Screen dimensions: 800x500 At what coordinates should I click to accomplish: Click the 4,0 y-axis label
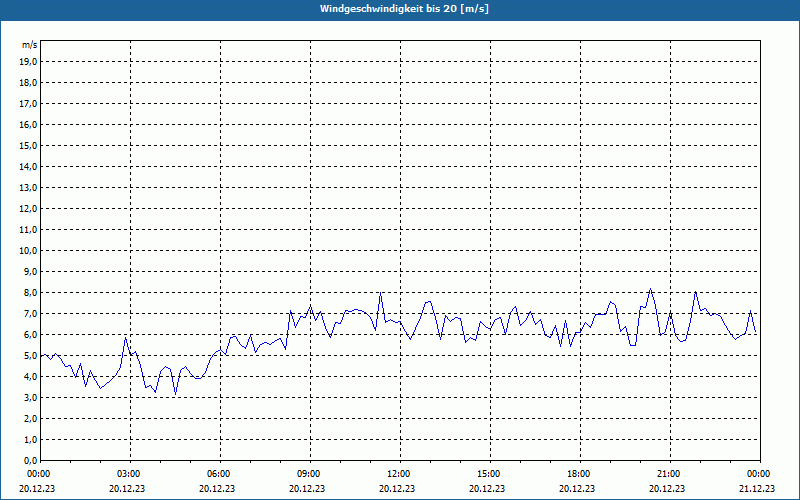[x=30, y=377]
